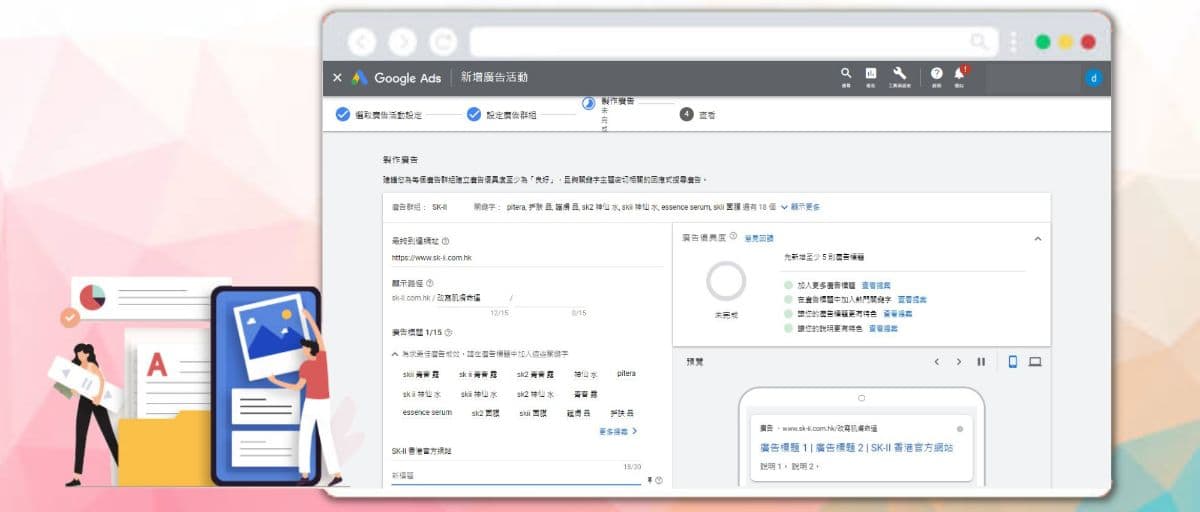Open the browser three-dot menu
The image size is (1200, 512).
[x=1013, y=41]
